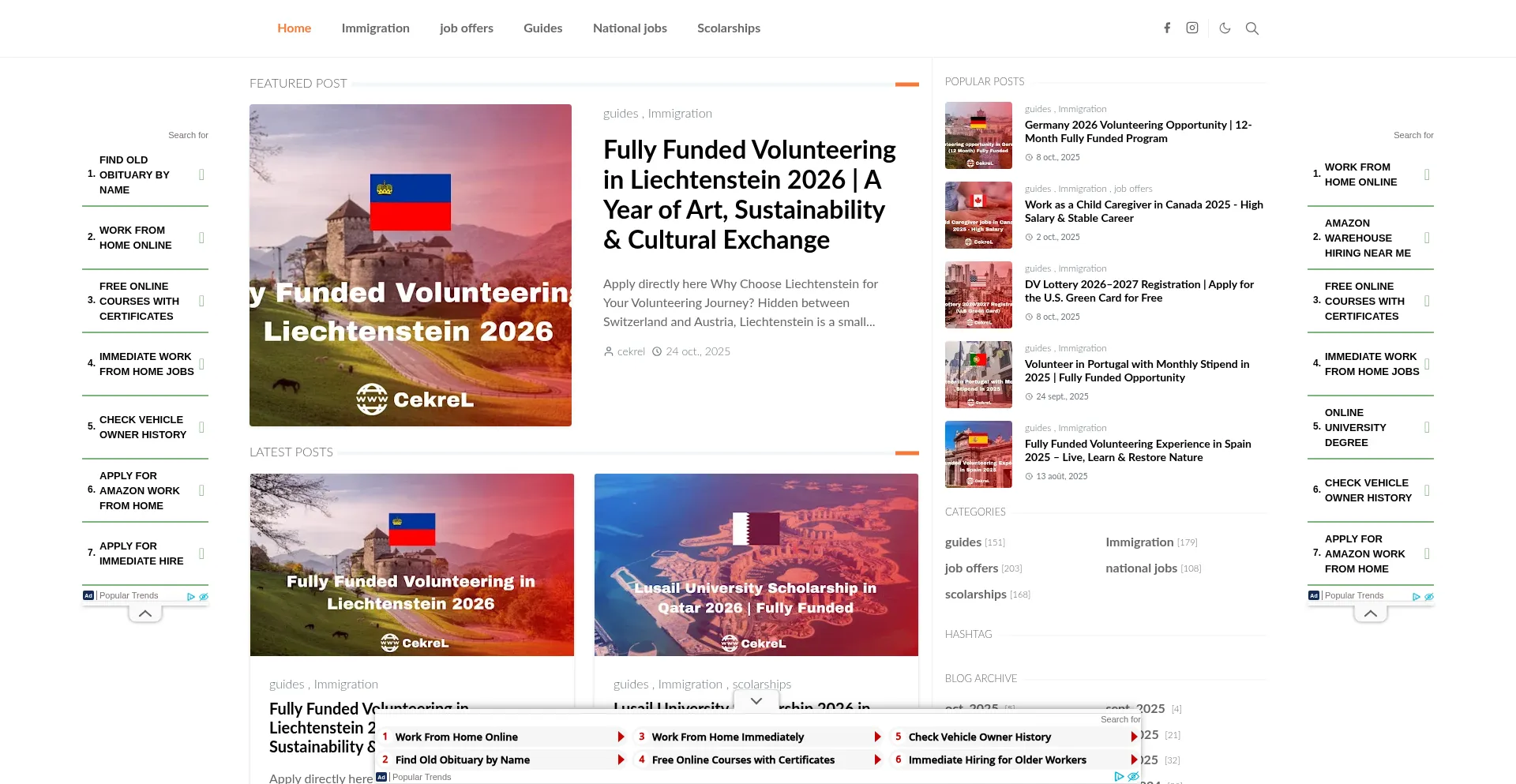
Task: Collapse the bottom banner ad with down chevron
Action: click(x=756, y=701)
